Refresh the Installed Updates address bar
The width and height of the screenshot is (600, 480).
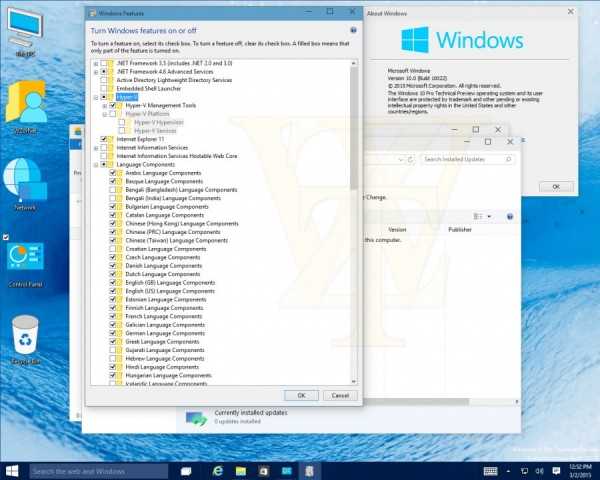(410, 159)
